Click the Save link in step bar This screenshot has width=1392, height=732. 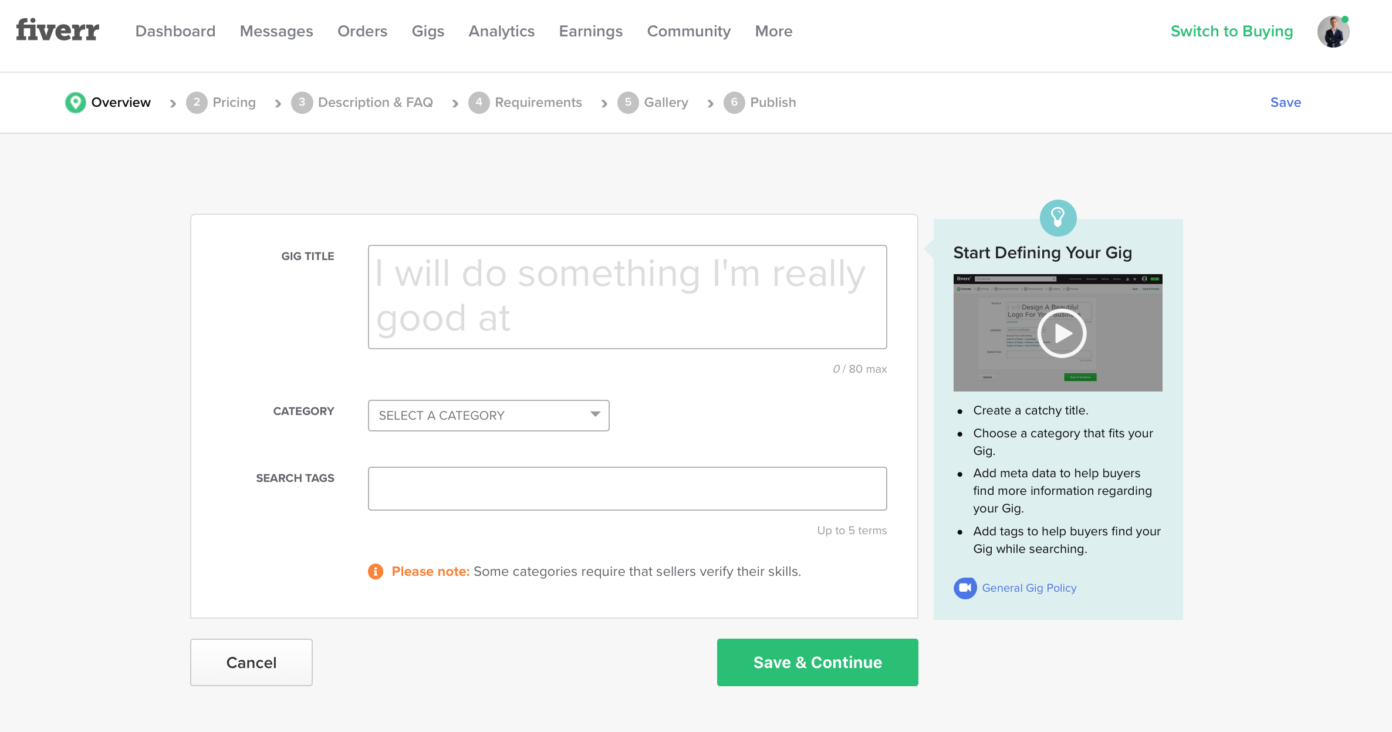pos(1285,102)
